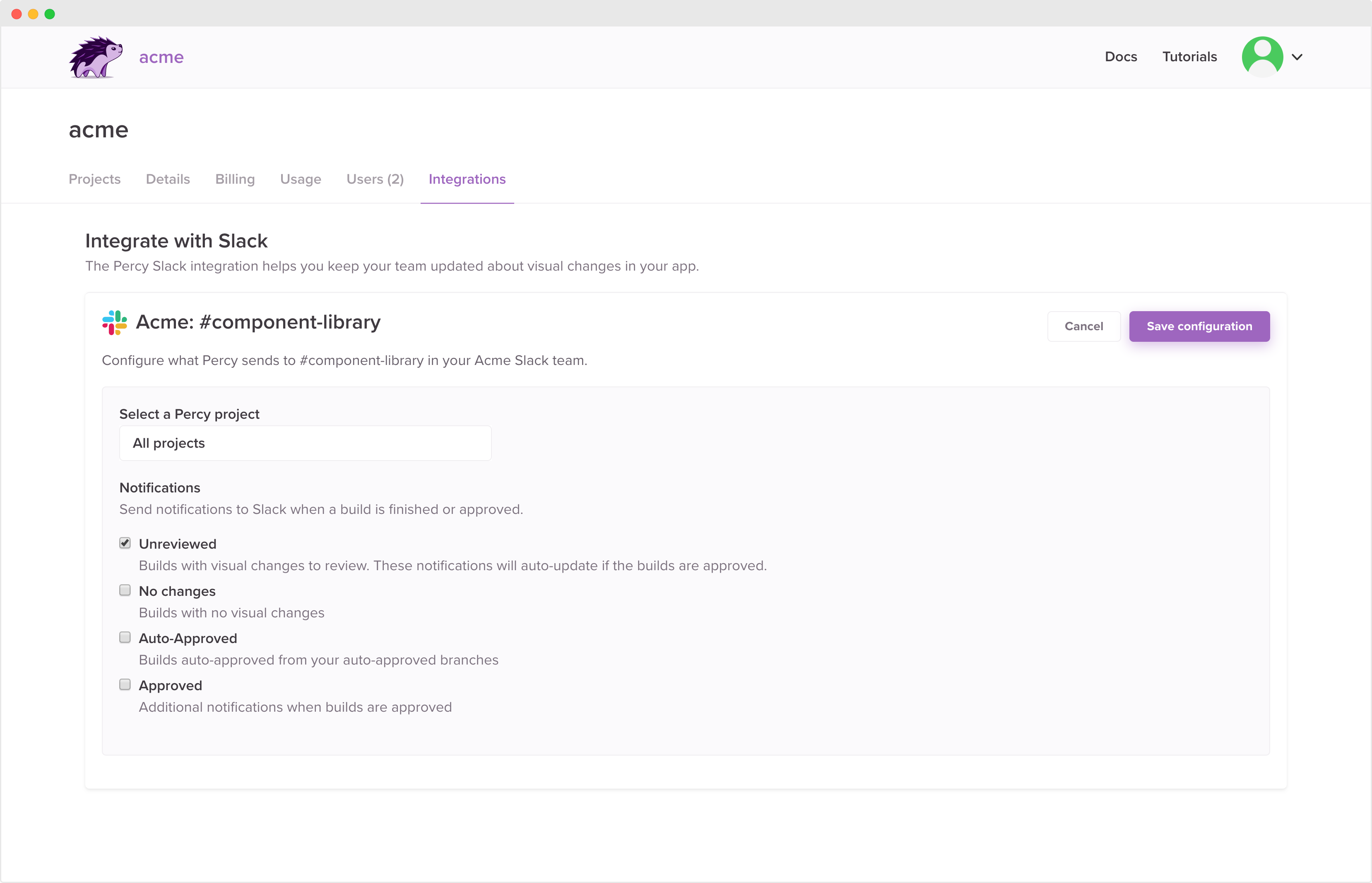1372x883 pixels.
Task: Switch to the Projects tab
Action: click(95, 180)
